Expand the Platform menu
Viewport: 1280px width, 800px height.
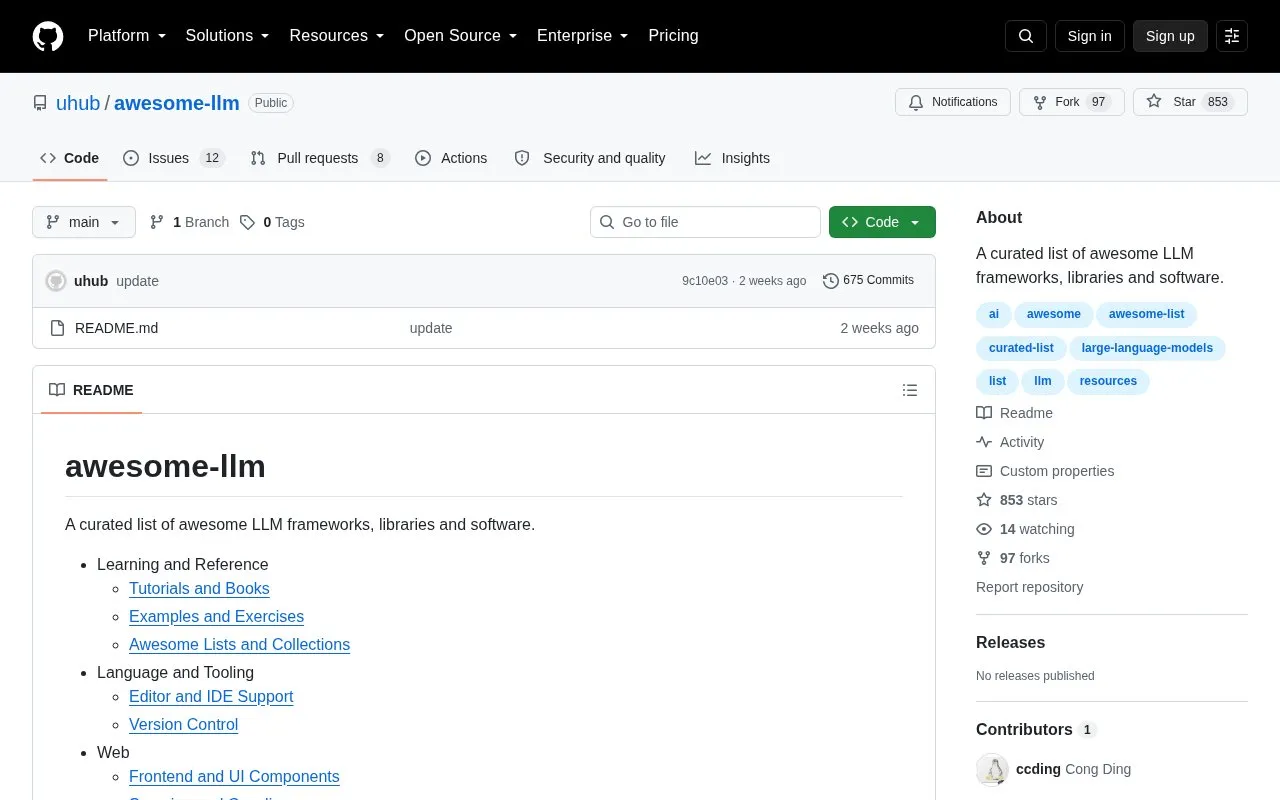click(127, 36)
